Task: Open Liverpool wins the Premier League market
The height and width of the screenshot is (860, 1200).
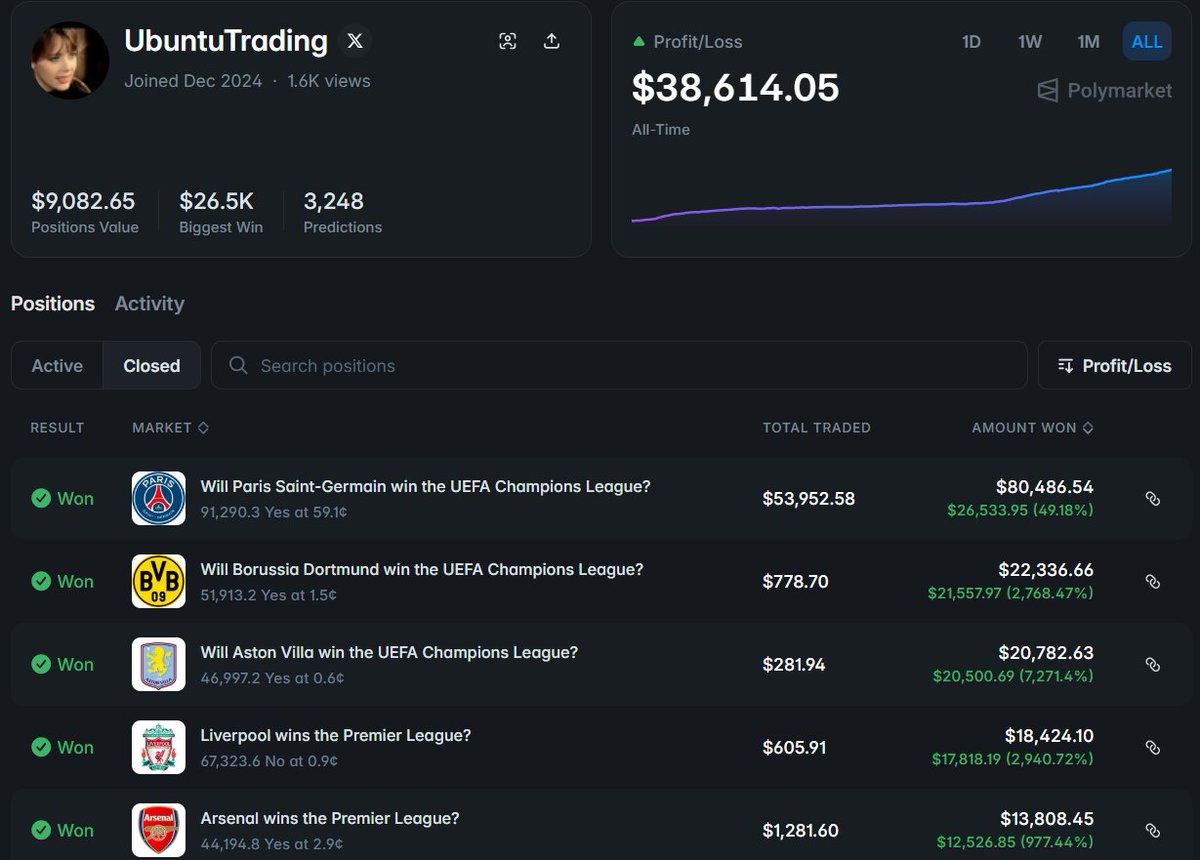Action: (336, 736)
